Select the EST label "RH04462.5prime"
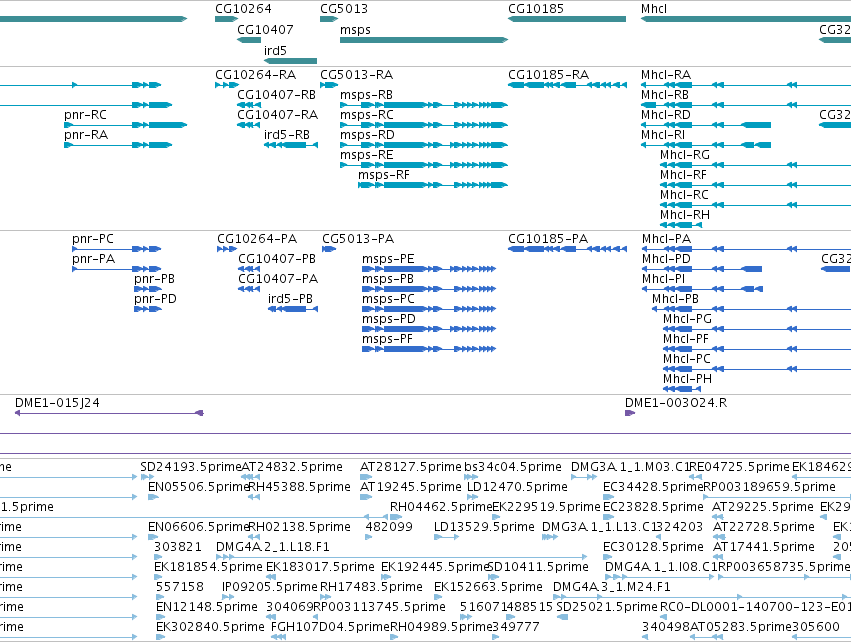The width and height of the screenshot is (851, 642). (x=441, y=507)
